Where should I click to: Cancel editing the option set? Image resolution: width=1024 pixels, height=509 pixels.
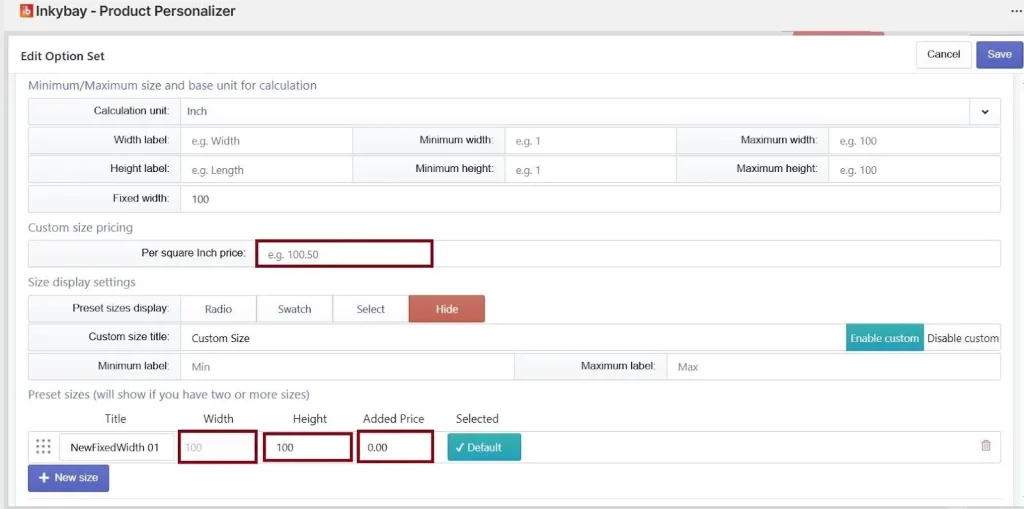pyautogui.click(x=943, y=55)
